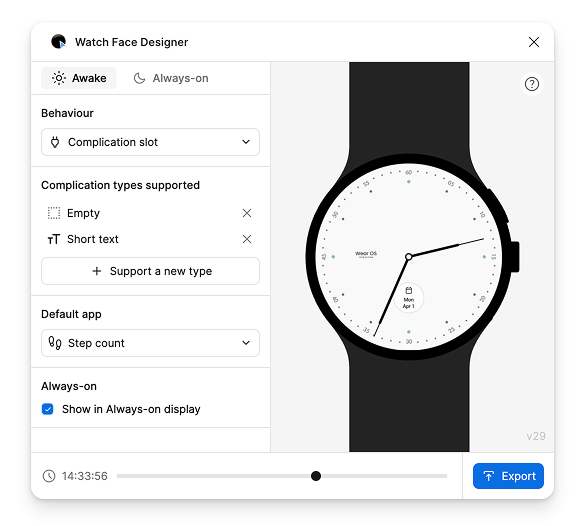Click the dotted Empty type icon

(x=54, y=213)
